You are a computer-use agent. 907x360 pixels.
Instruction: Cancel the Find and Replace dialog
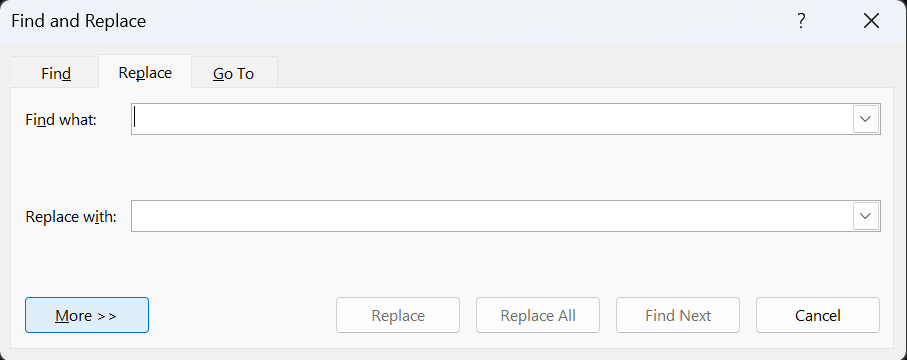tap(818, 315)
